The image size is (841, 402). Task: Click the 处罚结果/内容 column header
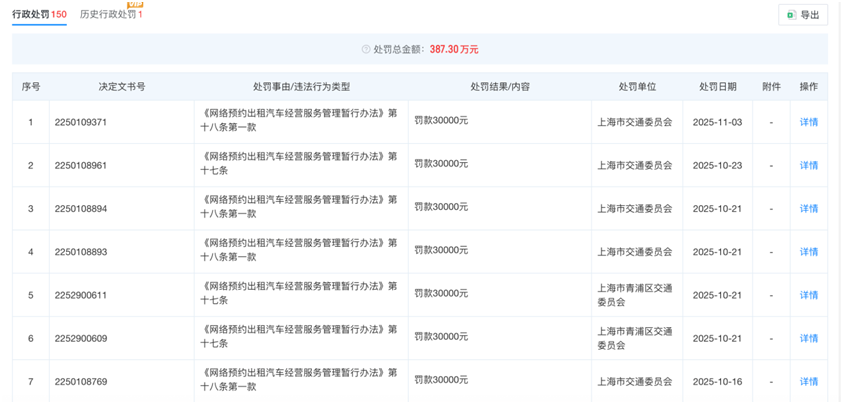click(x=500, y=87)
